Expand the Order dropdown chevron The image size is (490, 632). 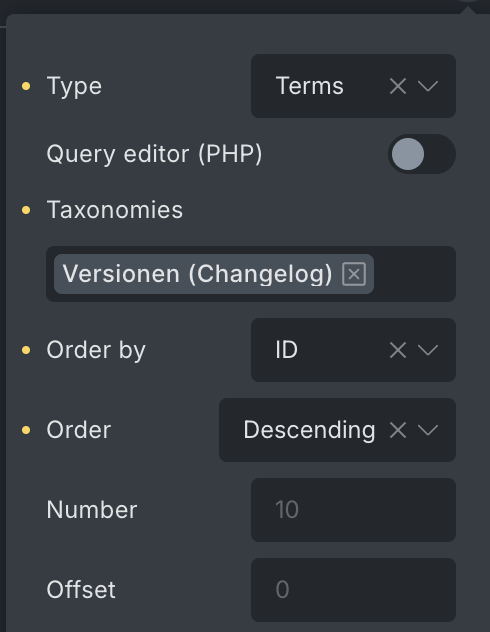coord(428,430)
